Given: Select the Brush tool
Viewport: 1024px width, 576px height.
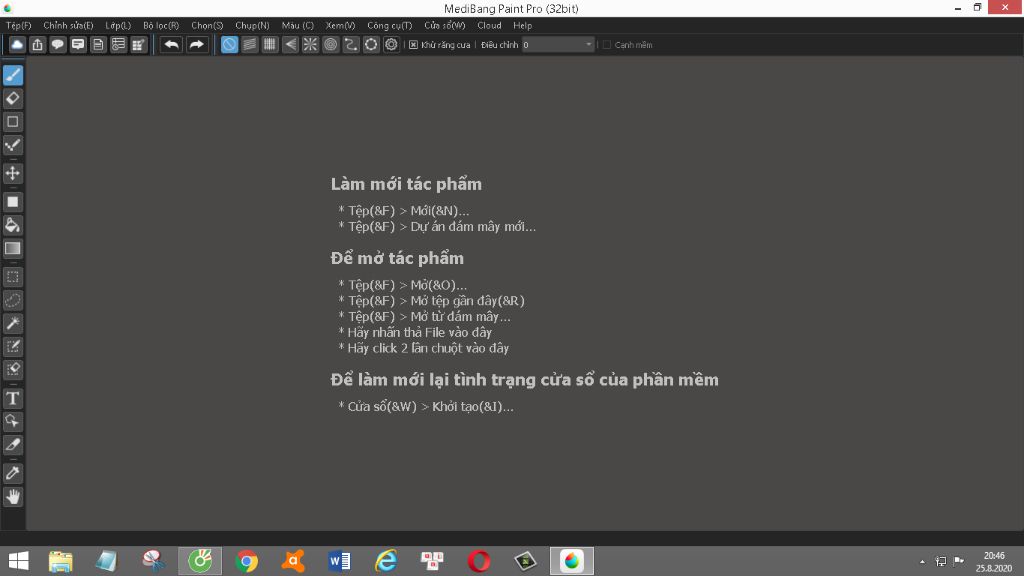Looking at the screenshot, I should (x=12, y=75).
